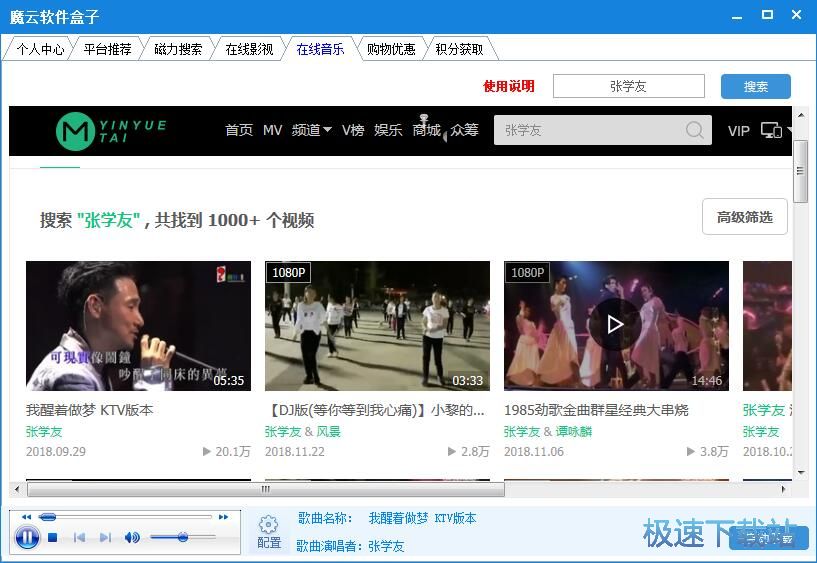Click the rewind double-arrow icon
Viewport: 817px width, 563px height.
coord(27,517)
